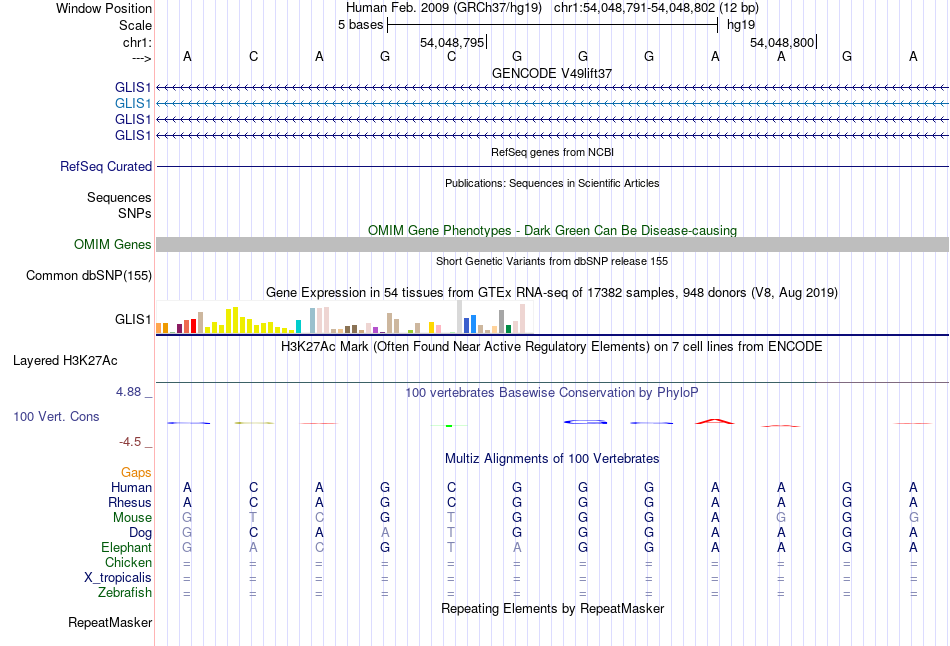Select the light-blue GLIS1 transcript label
Image resolution: width=950 pixels, height=646 pixels.
(133, 104)
